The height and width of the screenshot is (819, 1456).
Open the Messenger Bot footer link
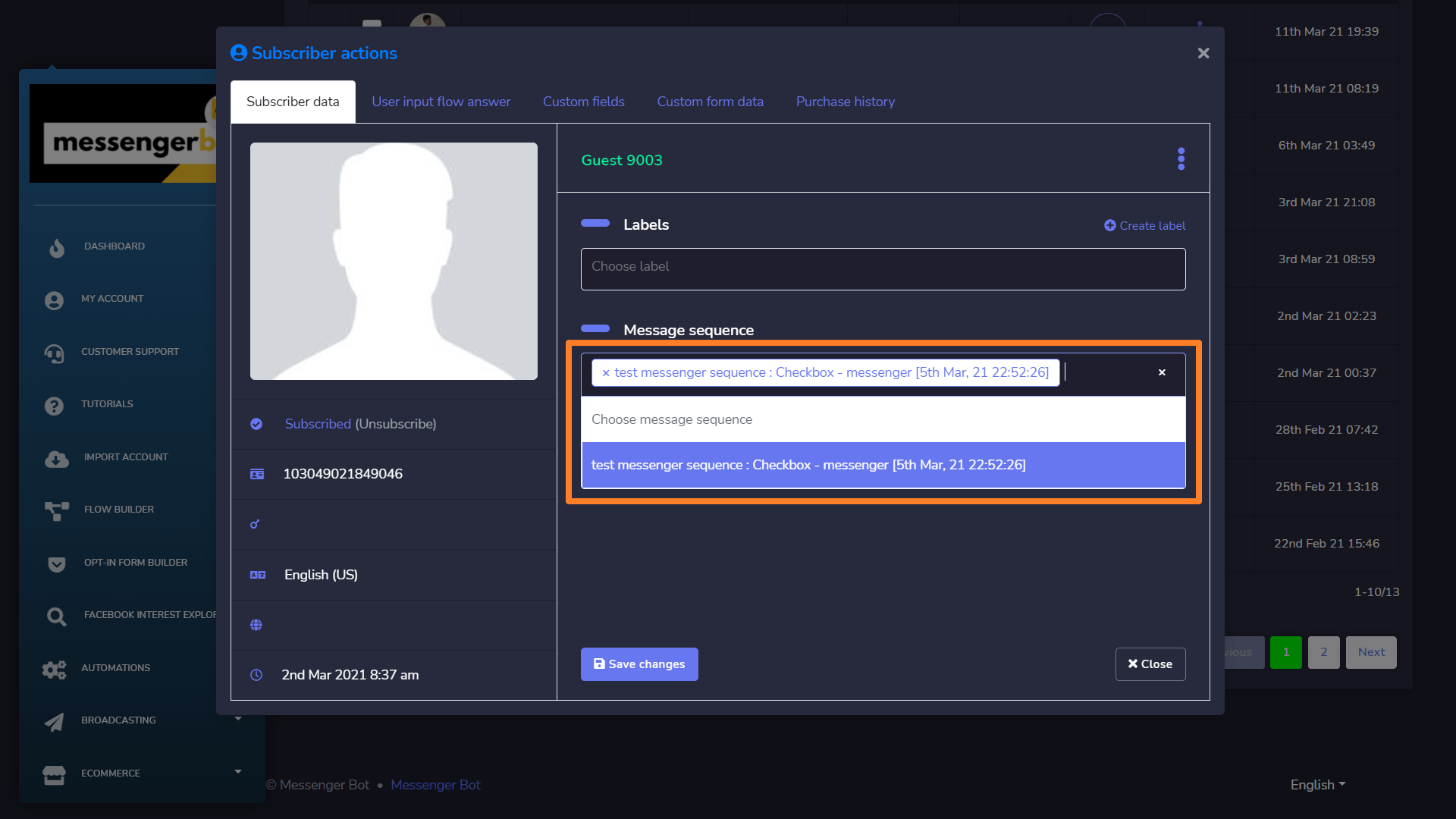(x=435, y=785)
